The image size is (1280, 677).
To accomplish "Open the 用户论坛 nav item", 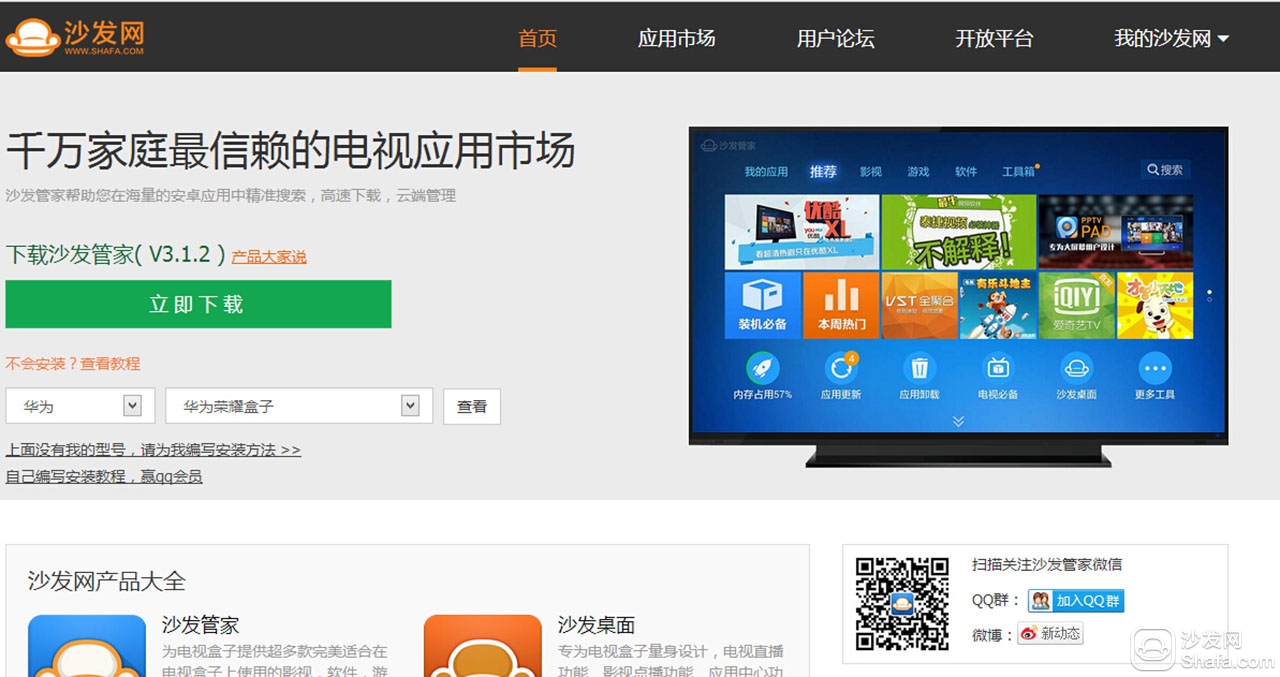I will (x=835, y=38).
